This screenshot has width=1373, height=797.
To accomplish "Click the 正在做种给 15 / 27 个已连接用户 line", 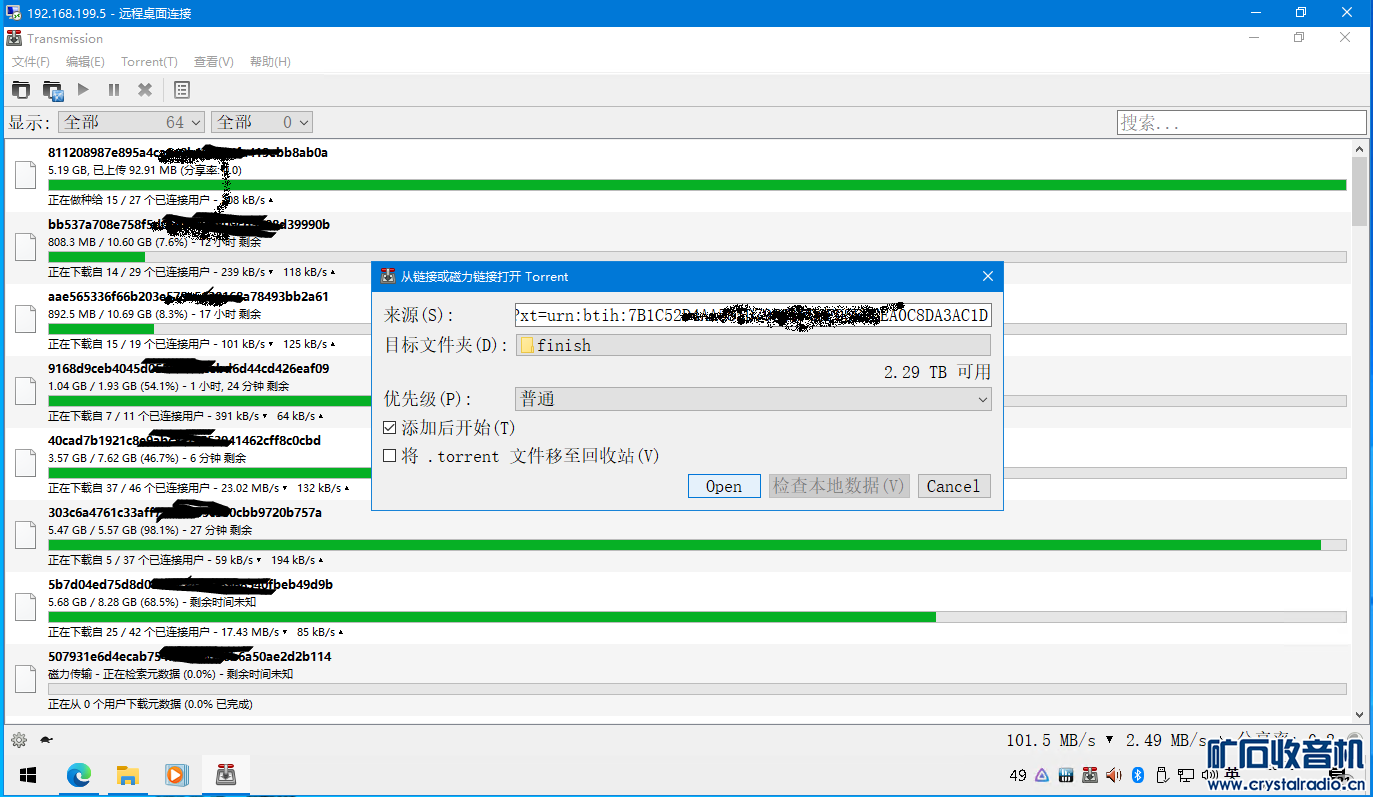I will [161, 200].
